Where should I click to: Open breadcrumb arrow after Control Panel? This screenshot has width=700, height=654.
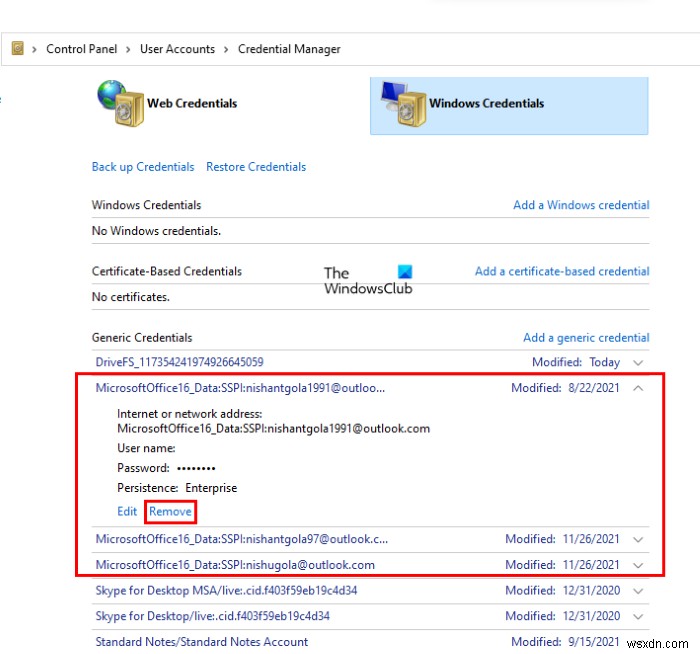click(128, 49)
